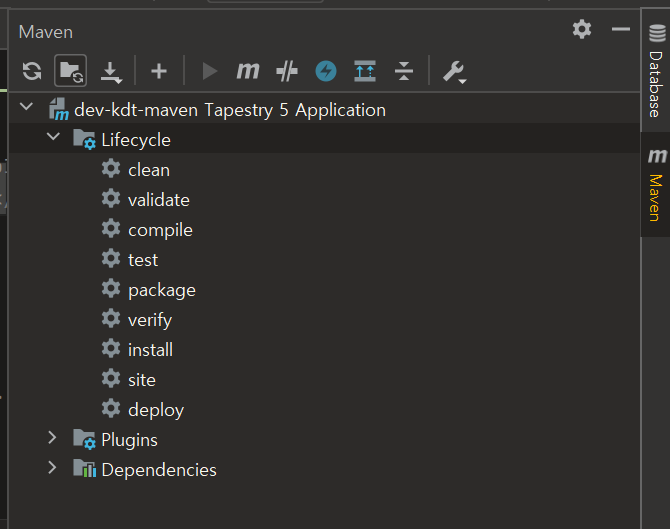Click the Maven project file icon

(59, 109)
